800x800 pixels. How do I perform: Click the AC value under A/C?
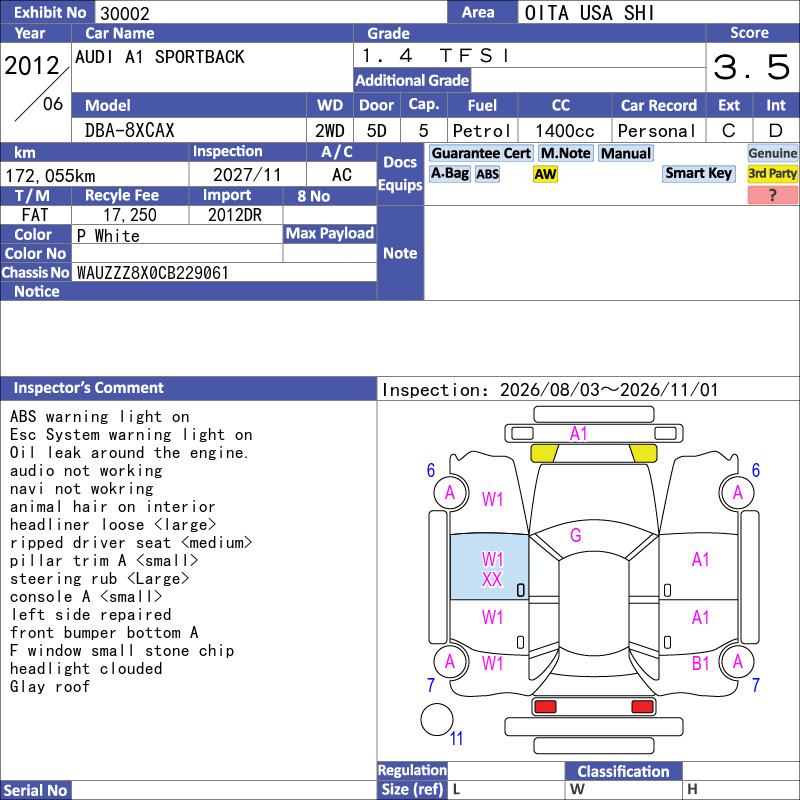(341, 175)
